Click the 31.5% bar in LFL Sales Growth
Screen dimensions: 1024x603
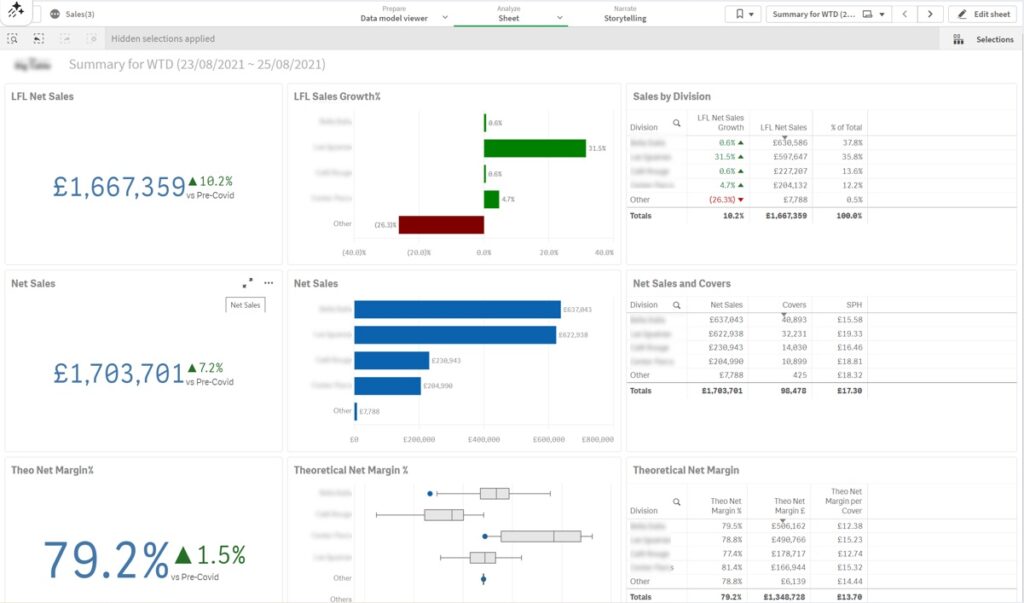(535, 146)
